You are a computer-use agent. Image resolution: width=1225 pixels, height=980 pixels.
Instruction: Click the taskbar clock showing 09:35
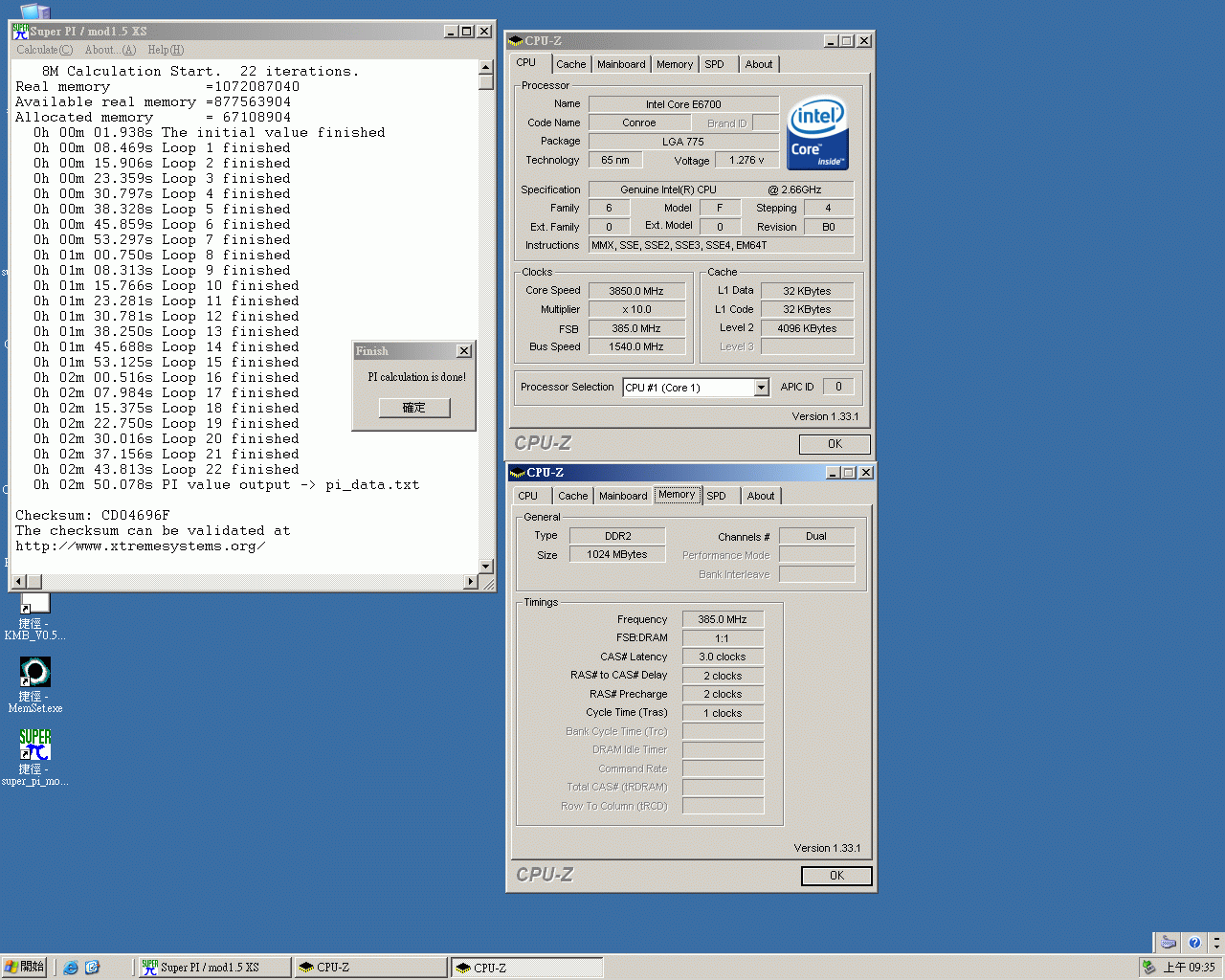(1190, 968)
